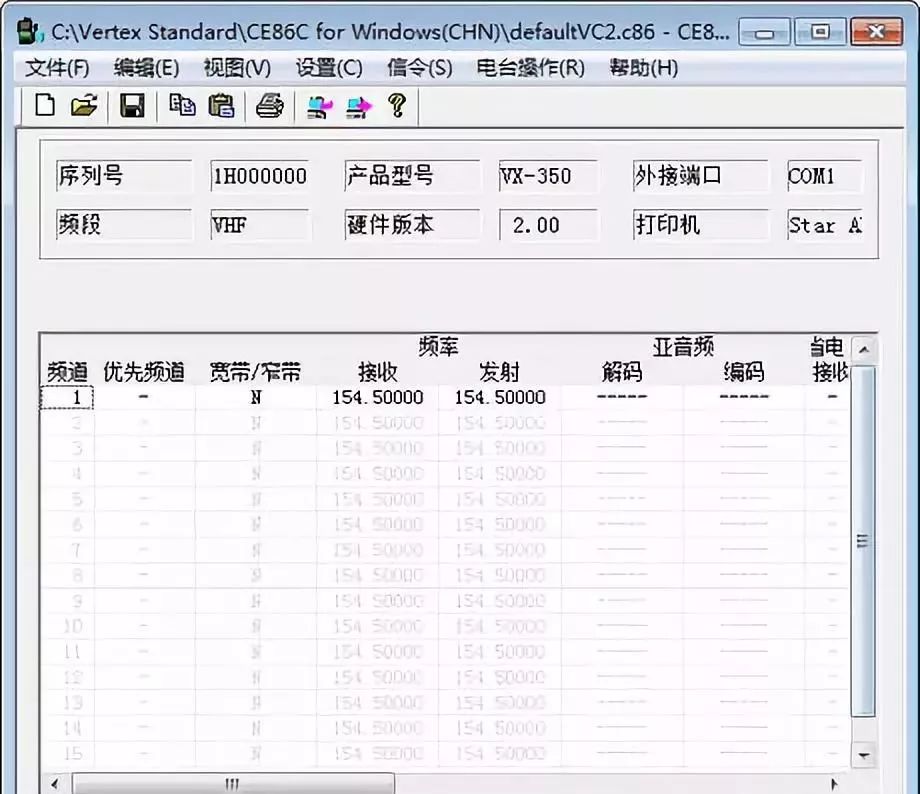This screenshot has width=920, height=794.
Task: Open help with the question mark icon
Action: pos(396,106)
